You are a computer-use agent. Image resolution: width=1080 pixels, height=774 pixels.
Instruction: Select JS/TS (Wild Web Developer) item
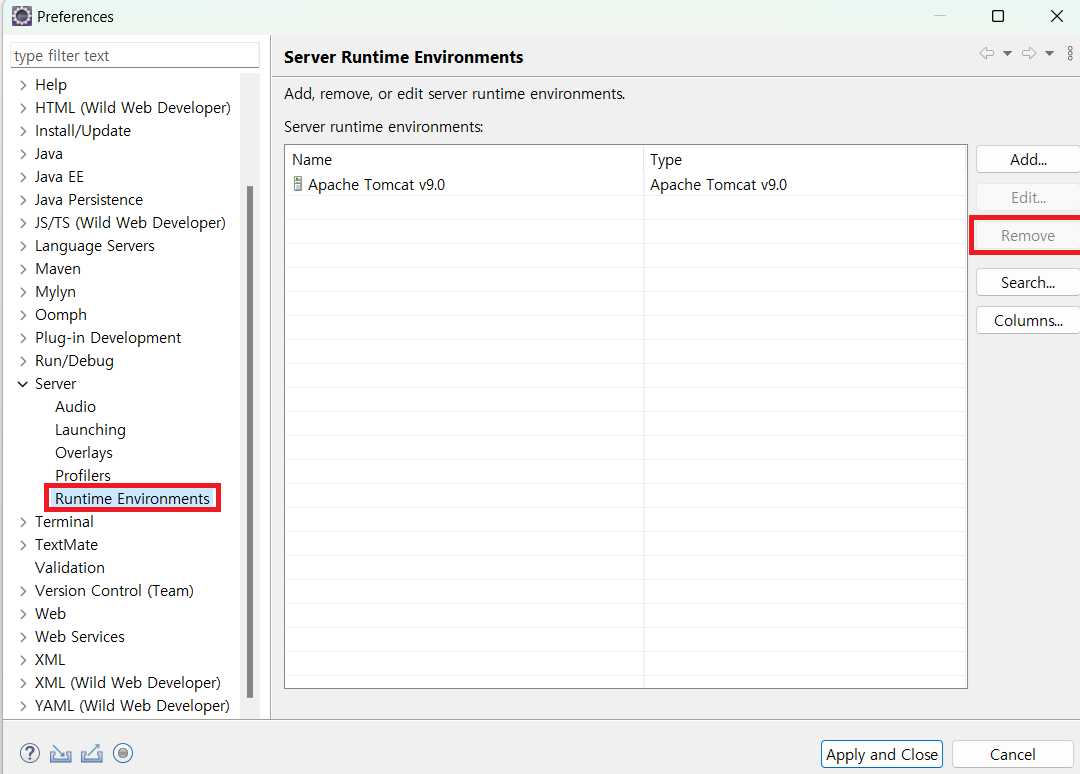pyautogui.click(x=130, y=222)
